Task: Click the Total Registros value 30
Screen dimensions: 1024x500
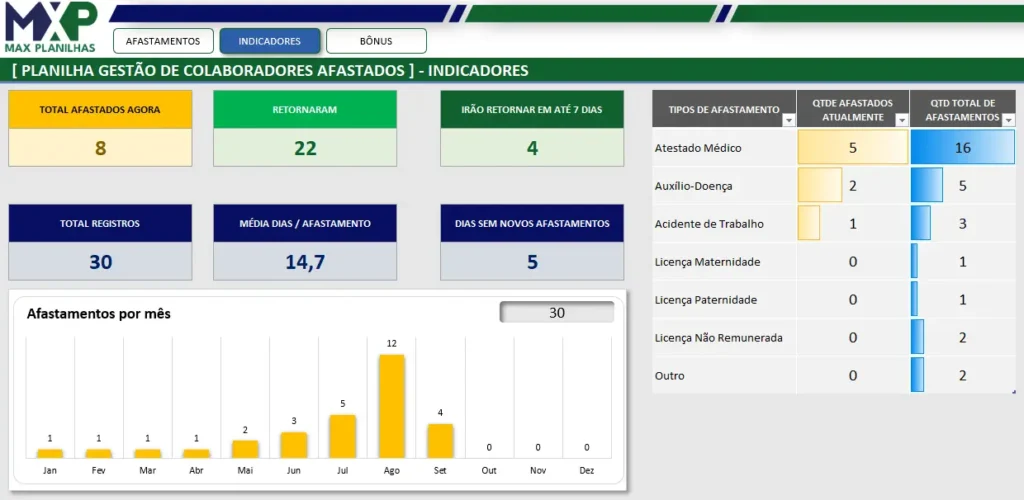Action: (x=100, y=262)
